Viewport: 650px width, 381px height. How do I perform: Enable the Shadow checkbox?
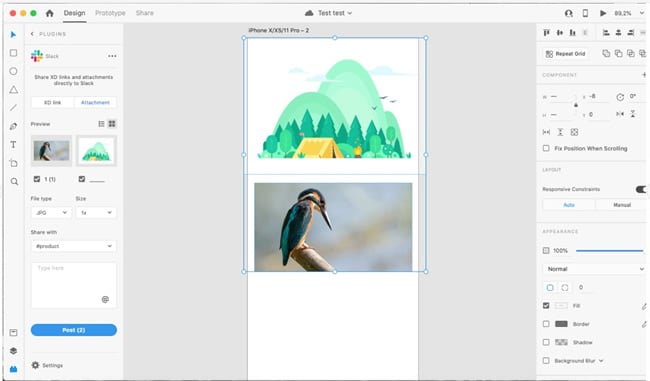(x=546, y=342)
